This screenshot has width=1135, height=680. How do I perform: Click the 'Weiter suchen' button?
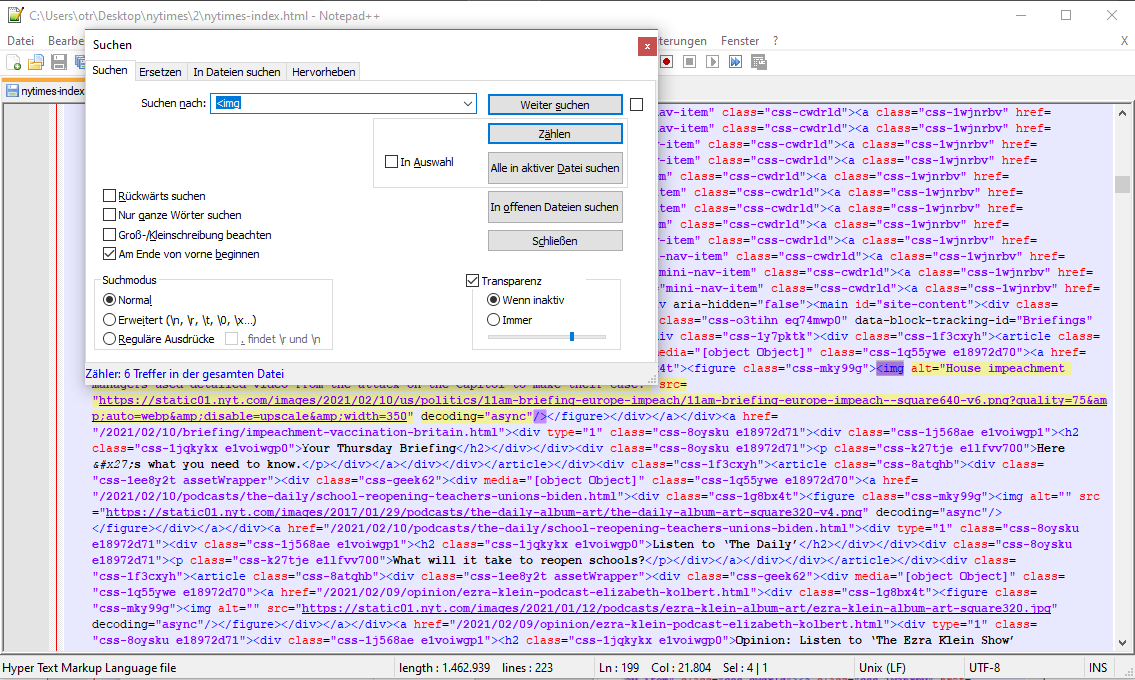[x=554, y=105]
